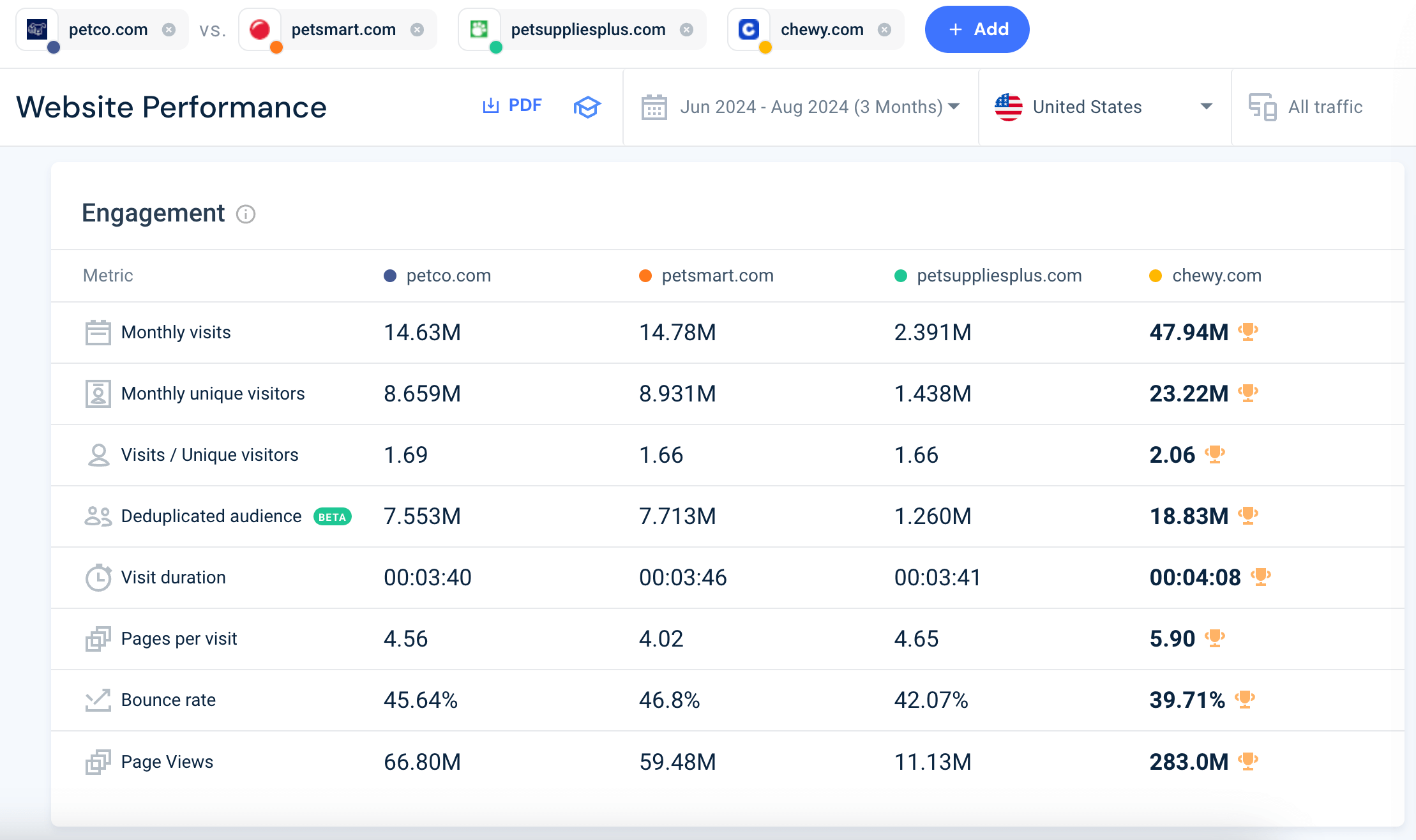Image resolution: width=1416 pixels, height=840 pixels.
Task: Click the Monthly unique visitors icon
Action: tap(98, 393)
